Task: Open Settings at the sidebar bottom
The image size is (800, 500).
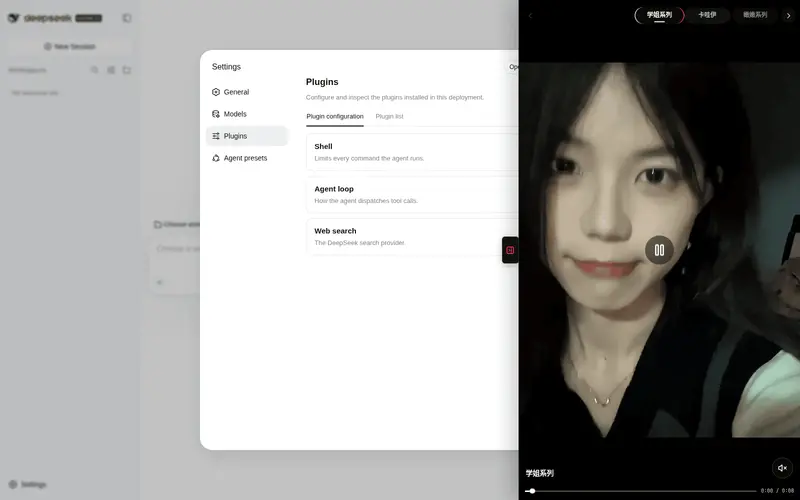Action: click(x=28, y=484)
